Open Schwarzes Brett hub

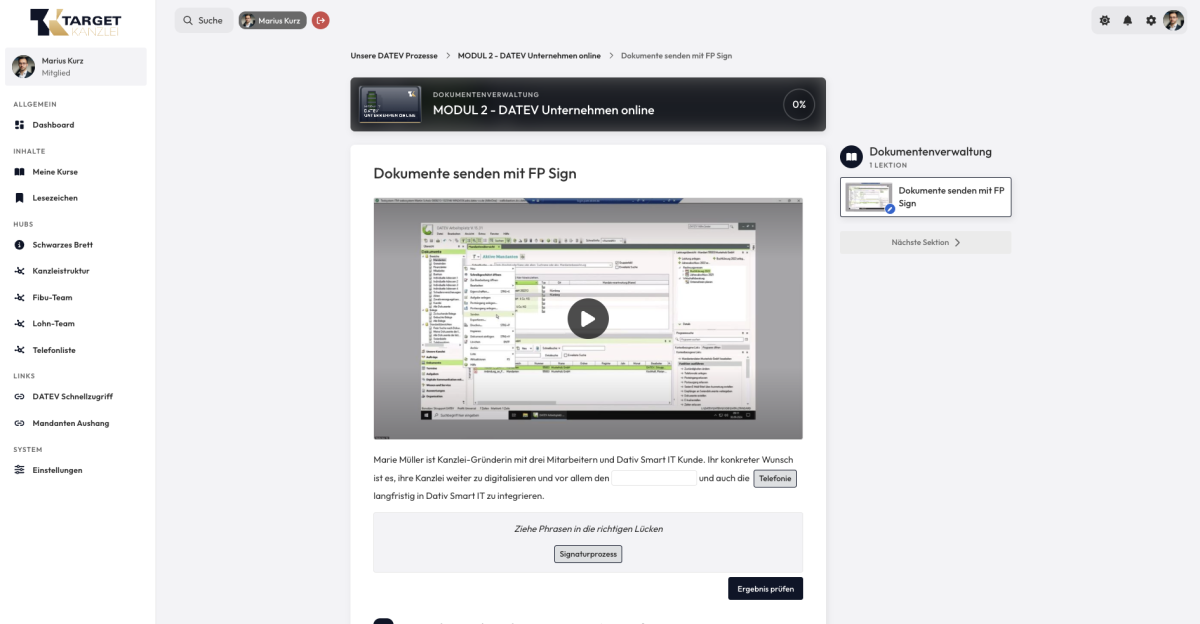coord(62,245)
